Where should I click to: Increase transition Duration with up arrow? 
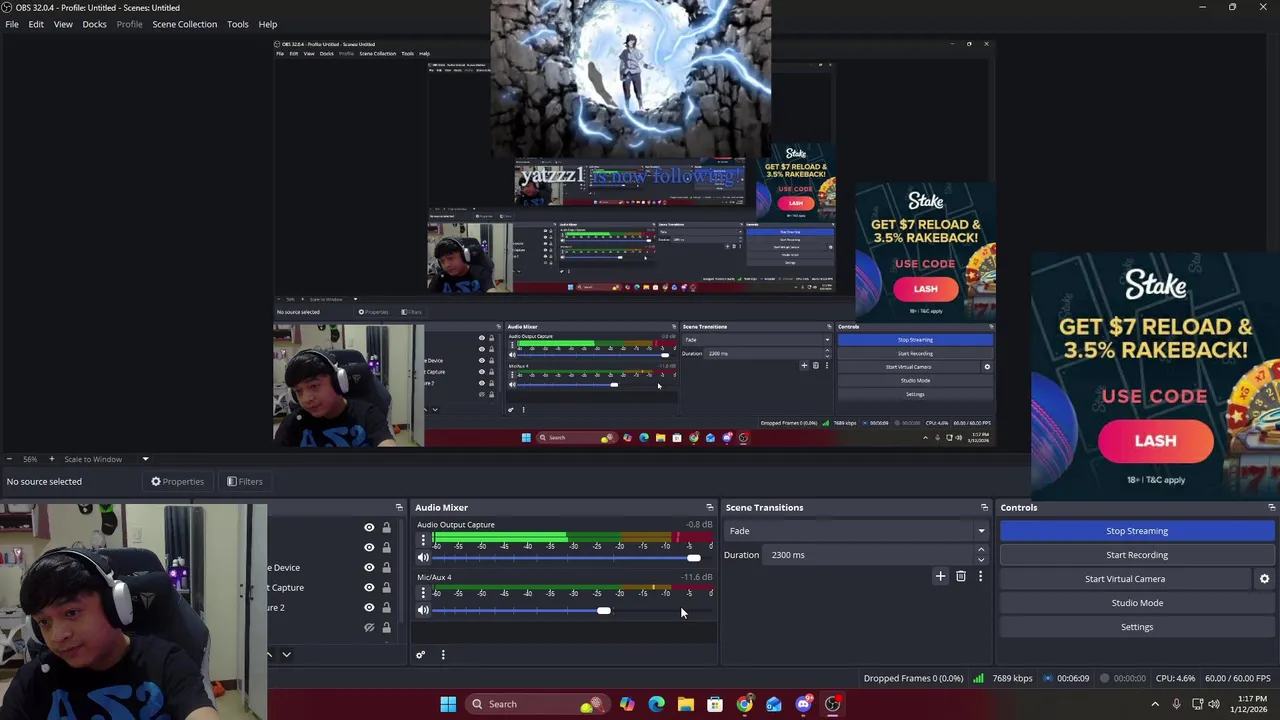point(980,550)
